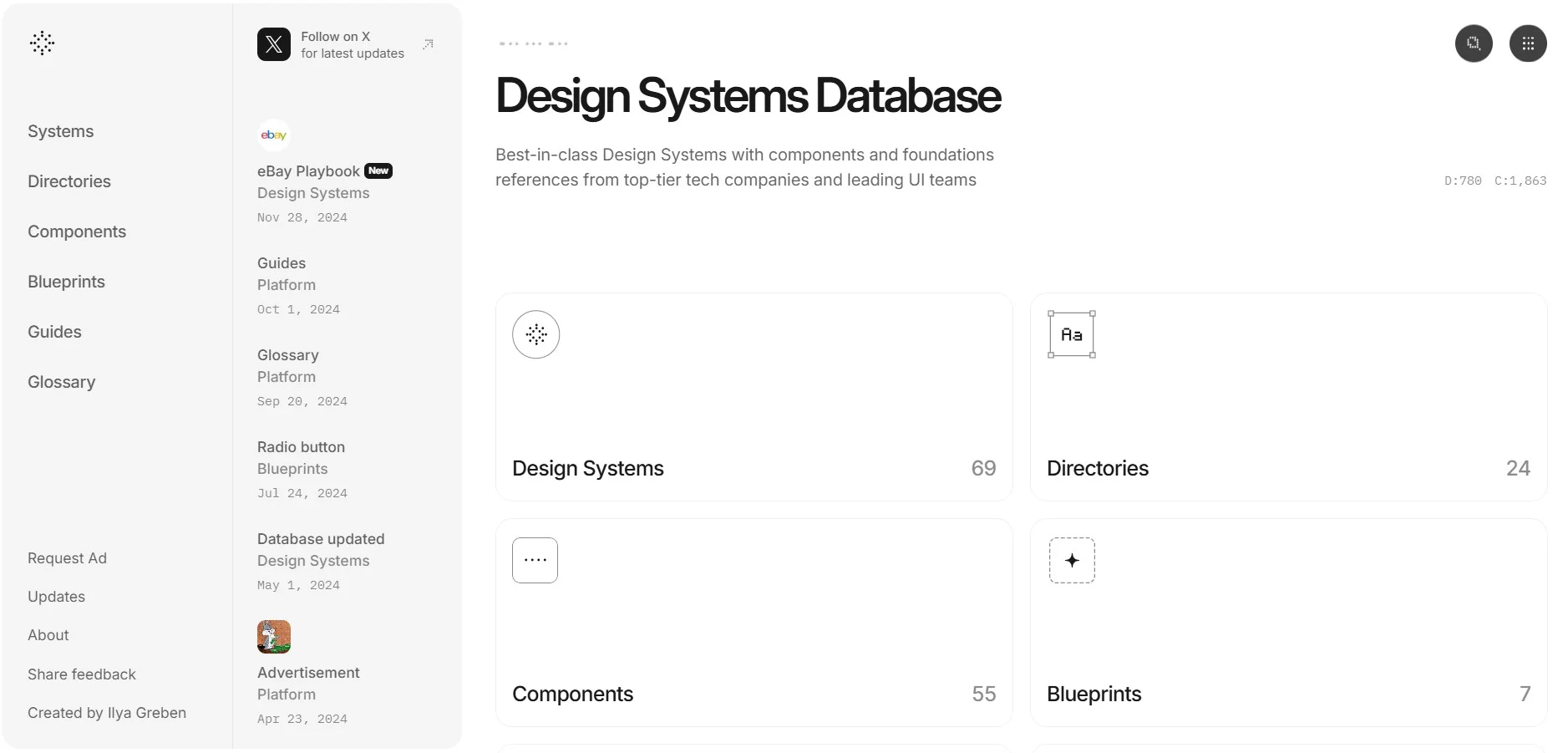This screenshot has height=753, width=1568.
Task: Open the Glossary section in the sidebar
Action: 61,381
